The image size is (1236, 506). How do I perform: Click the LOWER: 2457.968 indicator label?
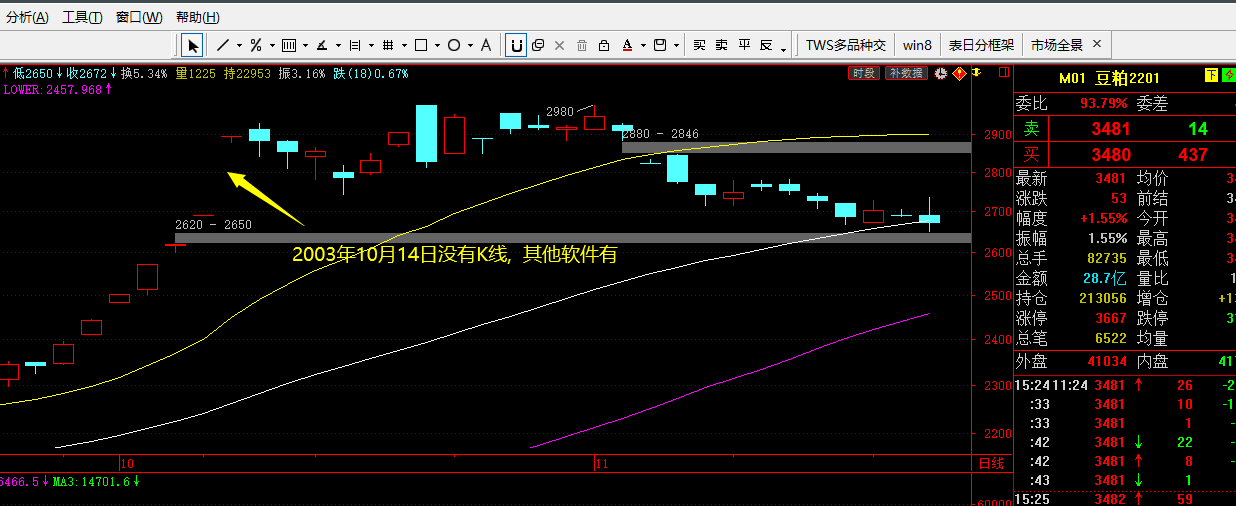(56, 90)
